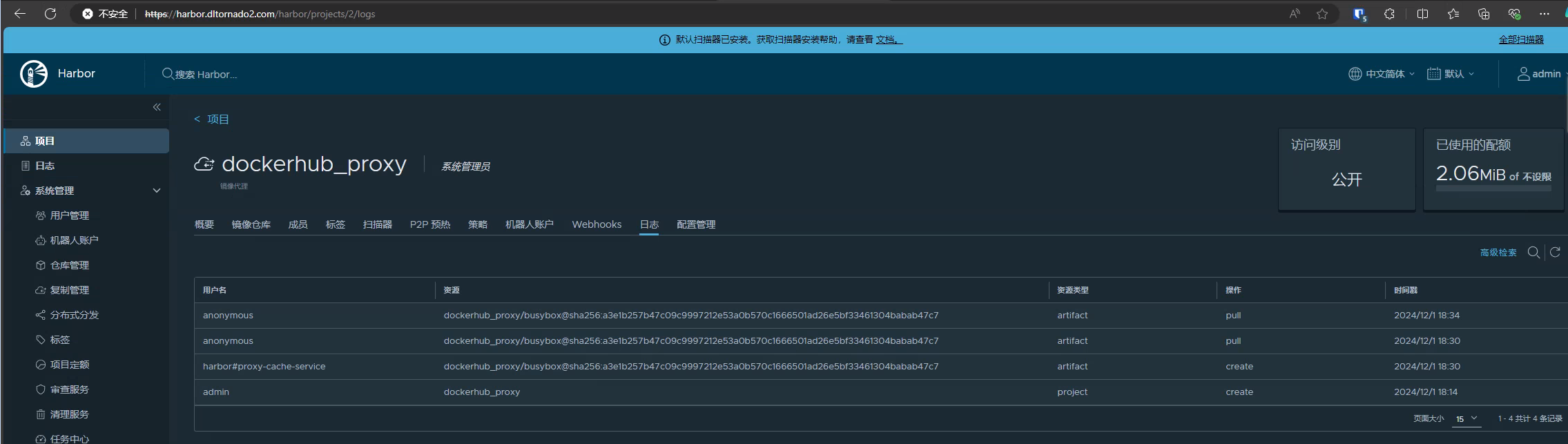Switch to the P2P 预热 tab
Screen dimensions: 1568x444
pos(430,224)
